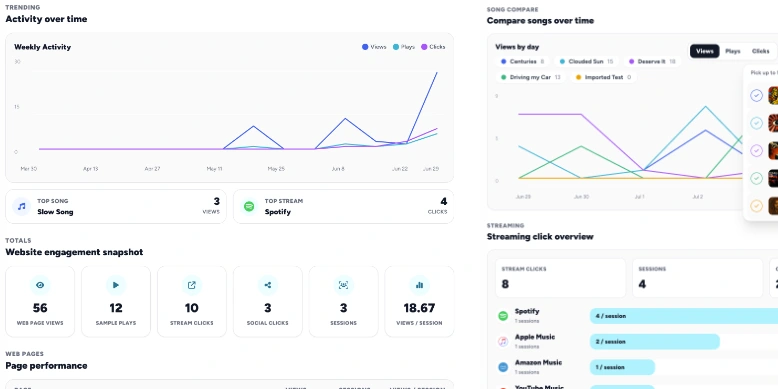Click the Amazon Music label in streaming list
This screenshot has width=778, height=389.
click(538, 363)
